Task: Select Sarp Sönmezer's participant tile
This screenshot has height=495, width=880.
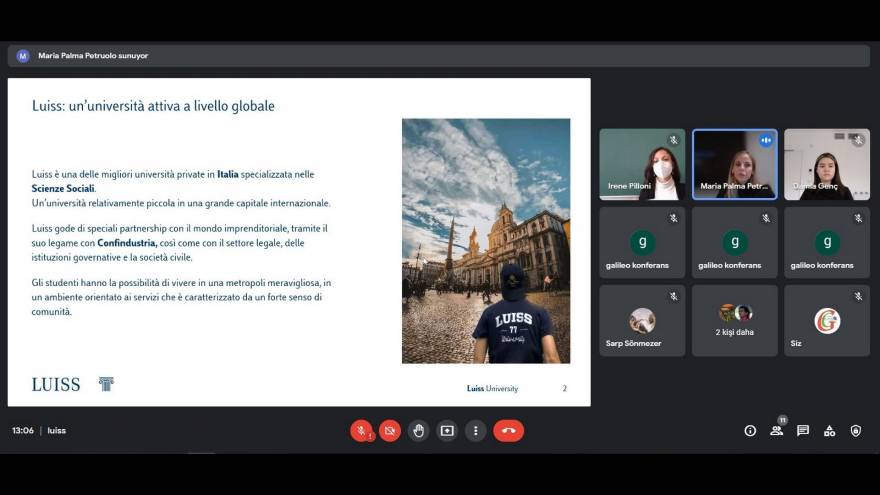Action: 642,320
